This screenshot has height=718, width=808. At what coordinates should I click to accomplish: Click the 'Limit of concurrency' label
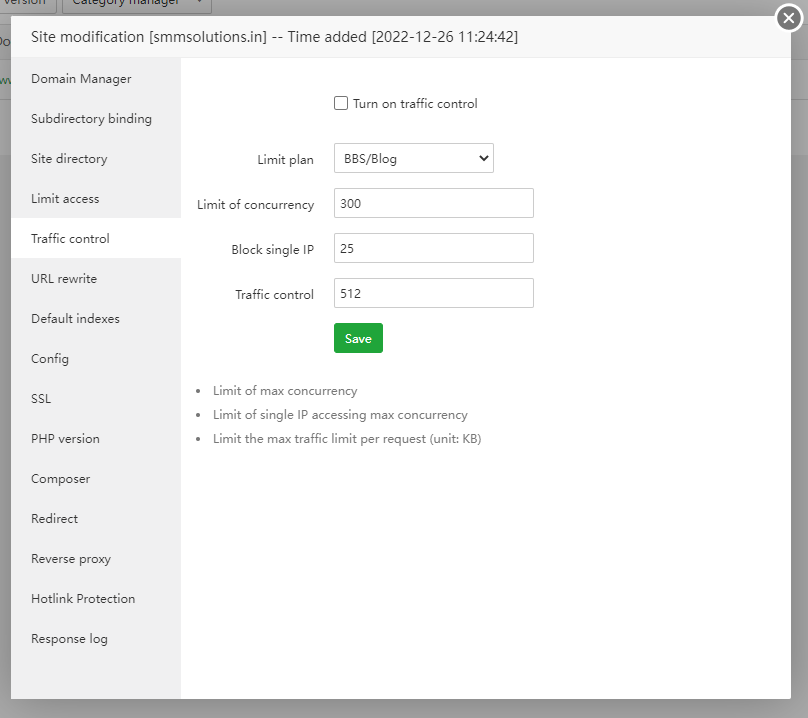[256, 205]
